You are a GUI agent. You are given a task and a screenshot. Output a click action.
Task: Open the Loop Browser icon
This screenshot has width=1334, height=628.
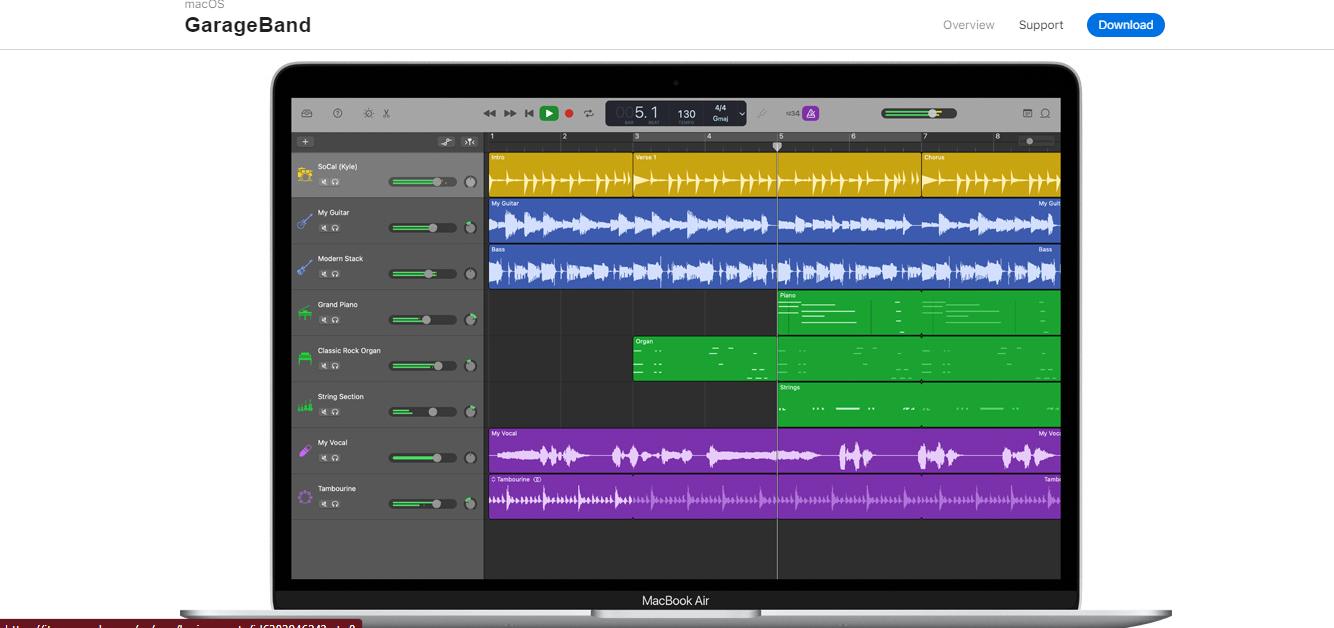1045,114
